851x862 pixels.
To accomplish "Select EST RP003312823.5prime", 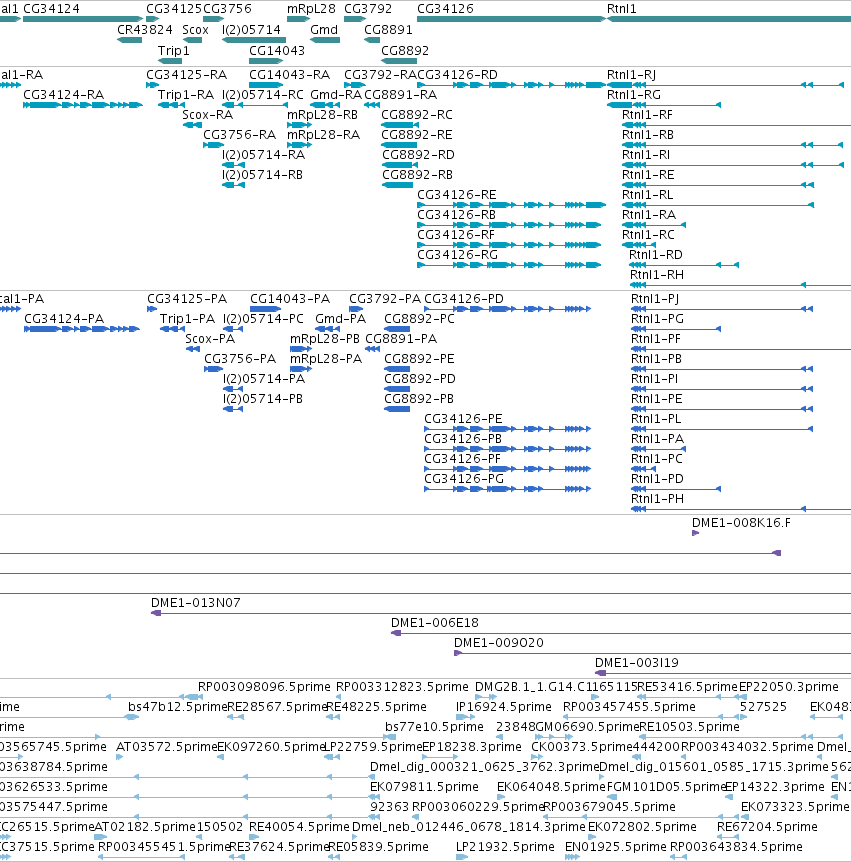I will click(402, 687).
